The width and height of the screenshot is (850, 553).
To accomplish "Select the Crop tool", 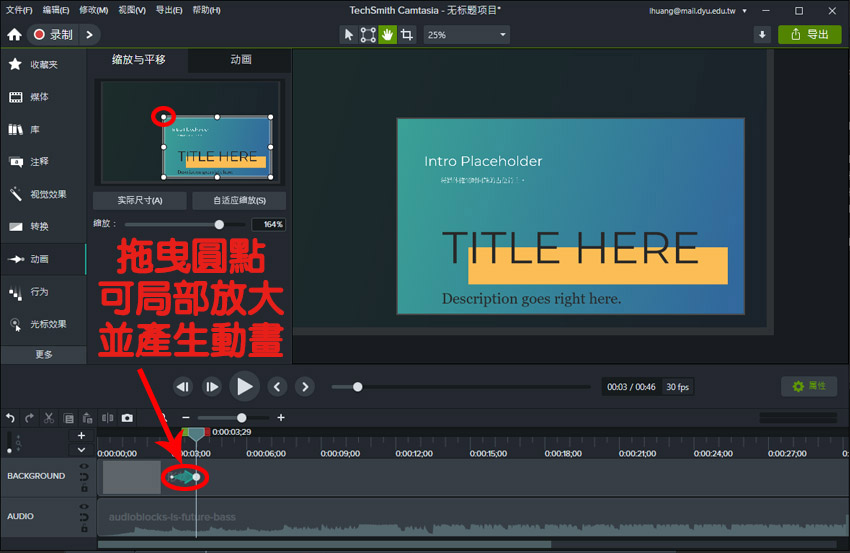I will tap(407, 35).
